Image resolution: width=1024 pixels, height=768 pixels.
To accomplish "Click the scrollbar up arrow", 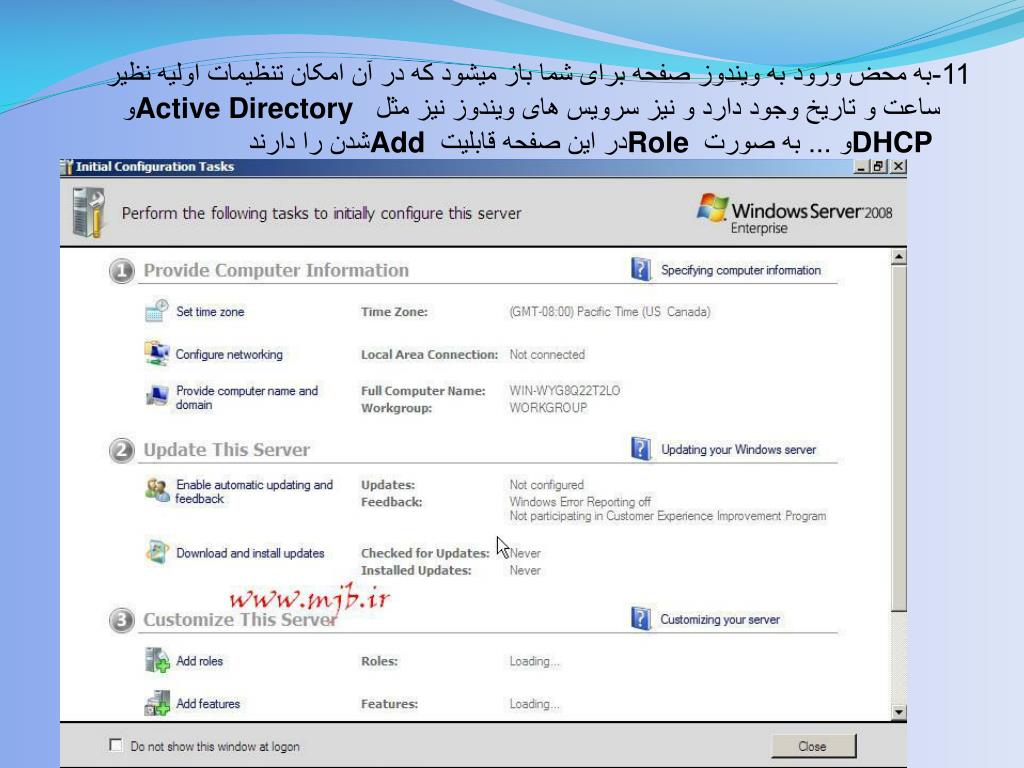I will (899, 257).
